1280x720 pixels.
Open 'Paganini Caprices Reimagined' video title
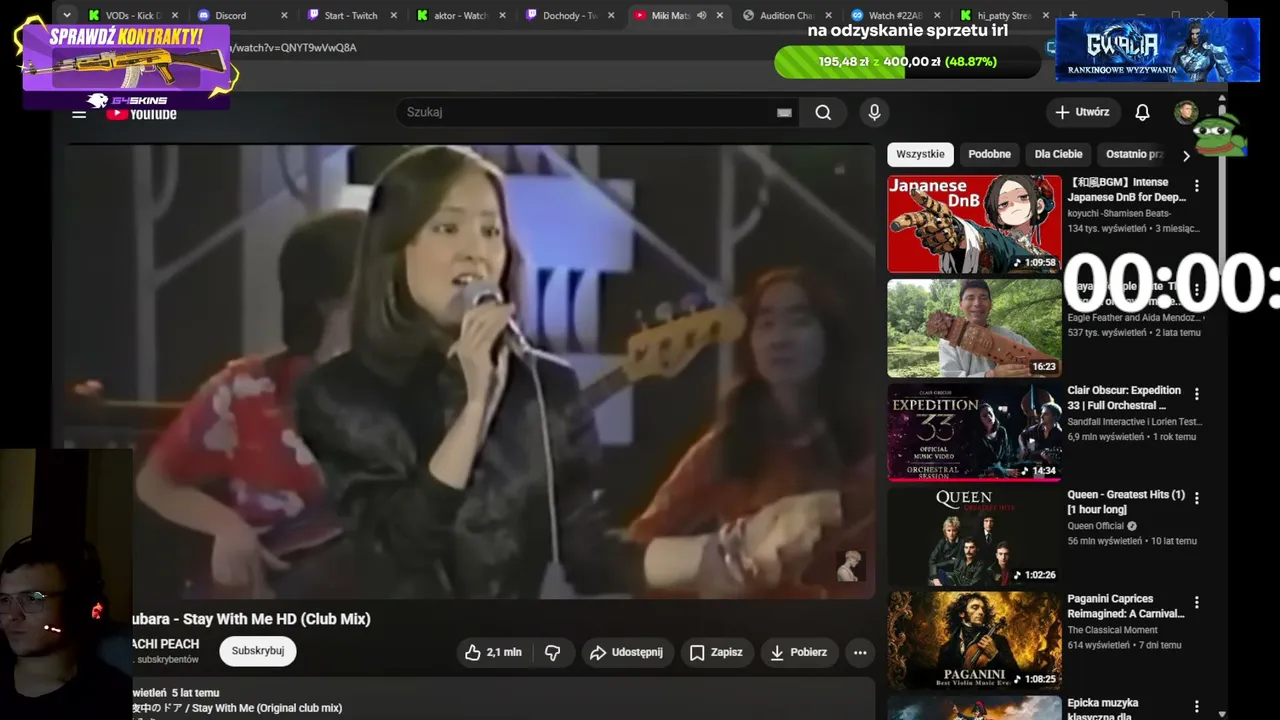(1126, 606)
